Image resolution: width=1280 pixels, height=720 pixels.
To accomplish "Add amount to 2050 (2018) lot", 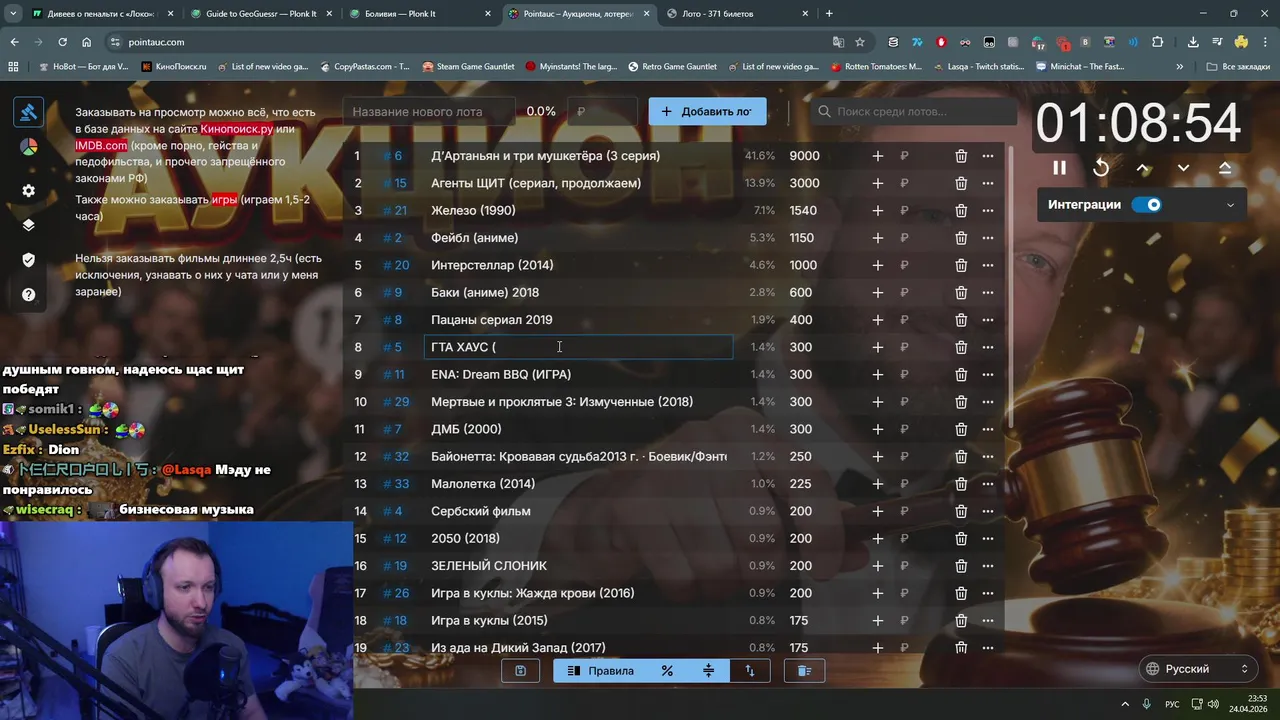I will [877, 538].
